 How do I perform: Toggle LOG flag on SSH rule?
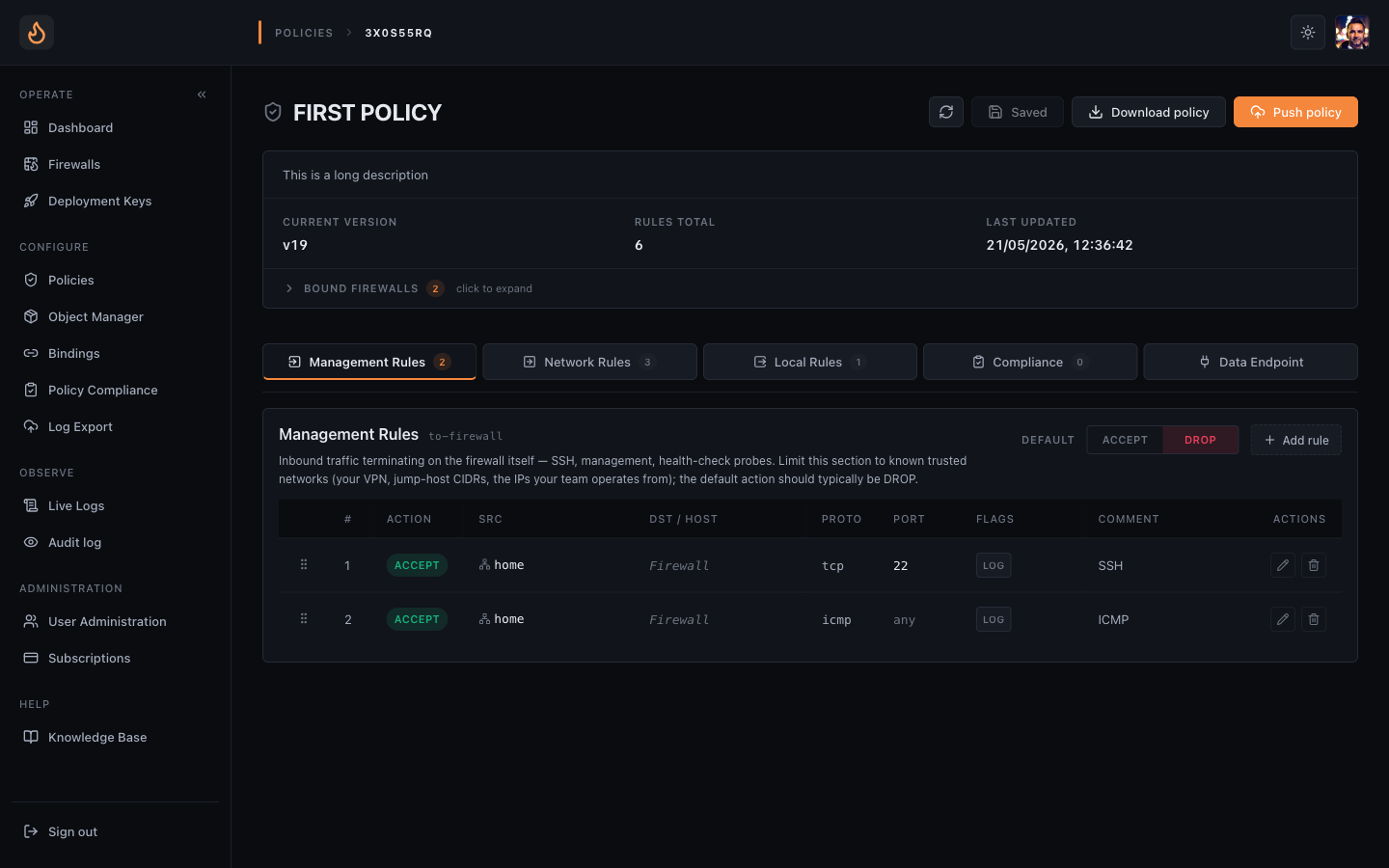[x=994, y=565]
